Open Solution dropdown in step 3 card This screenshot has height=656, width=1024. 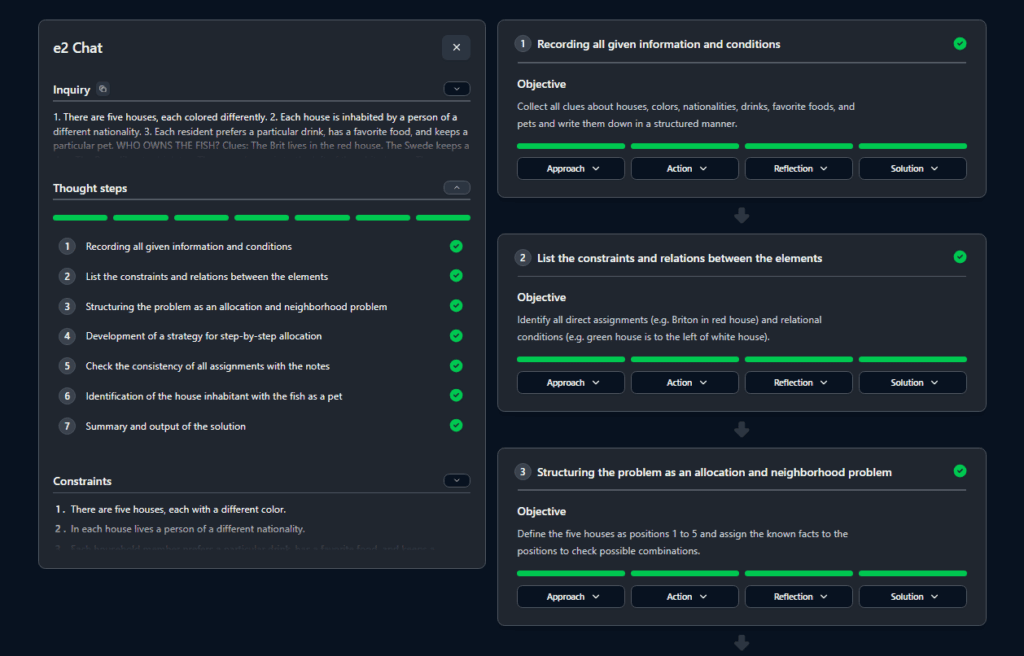pos(912,597)
